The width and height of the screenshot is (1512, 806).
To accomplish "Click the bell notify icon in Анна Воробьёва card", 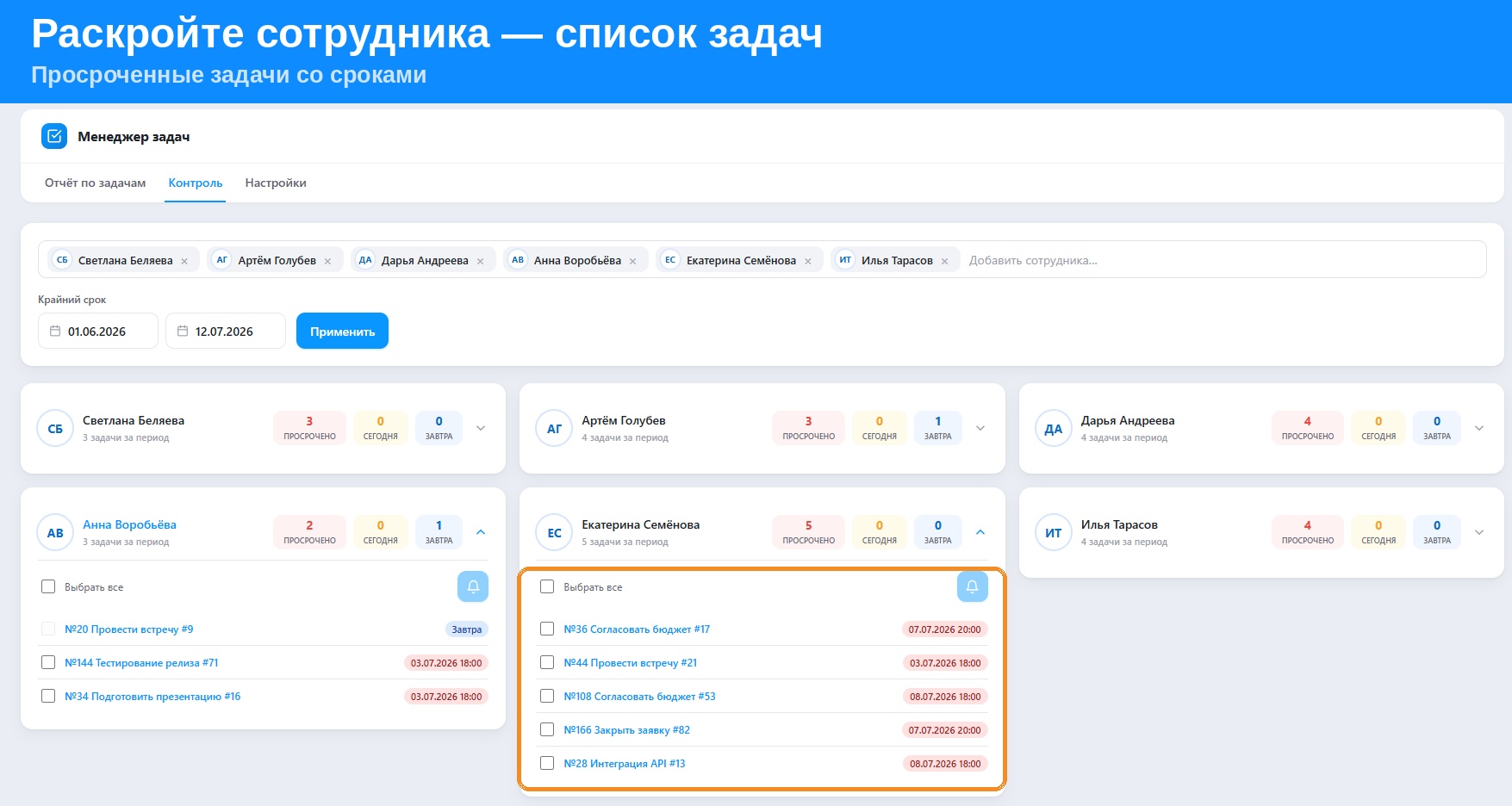I will (473, 586).
